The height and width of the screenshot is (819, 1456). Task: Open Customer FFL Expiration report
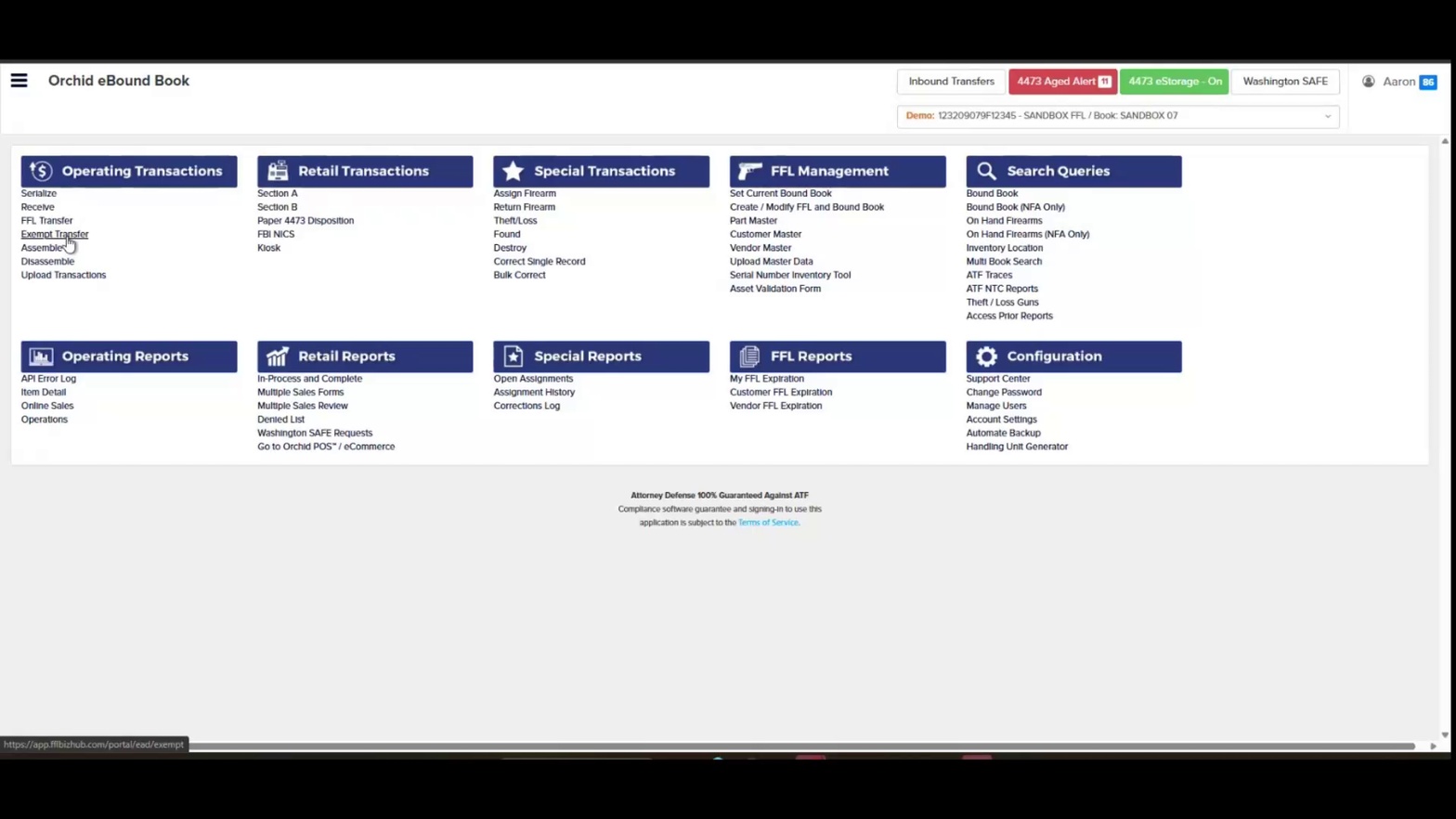(781, 392)
